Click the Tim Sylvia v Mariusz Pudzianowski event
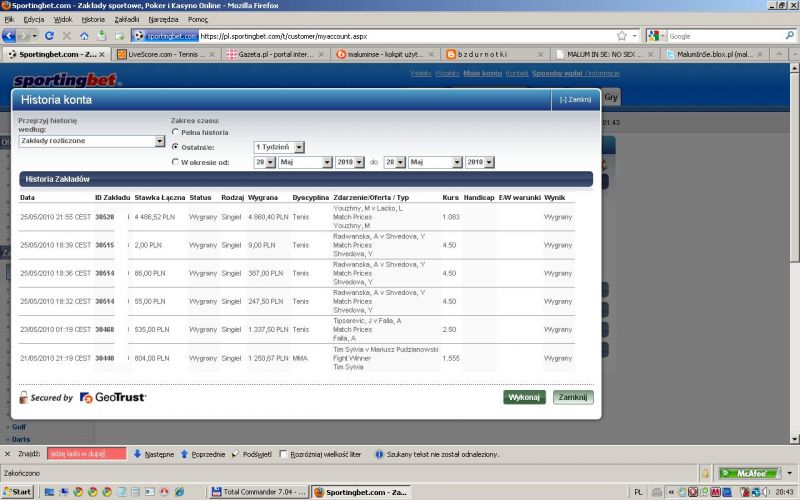800x500 pixels. (385, 349)
